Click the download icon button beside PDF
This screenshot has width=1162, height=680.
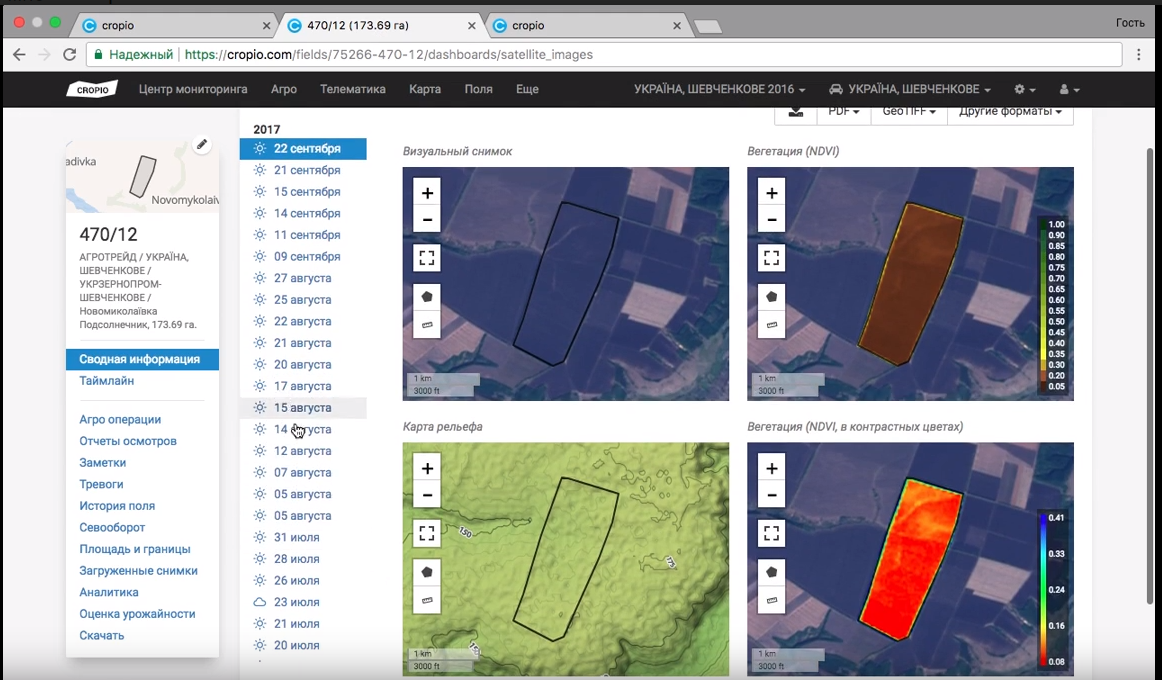tap(796, 112)
